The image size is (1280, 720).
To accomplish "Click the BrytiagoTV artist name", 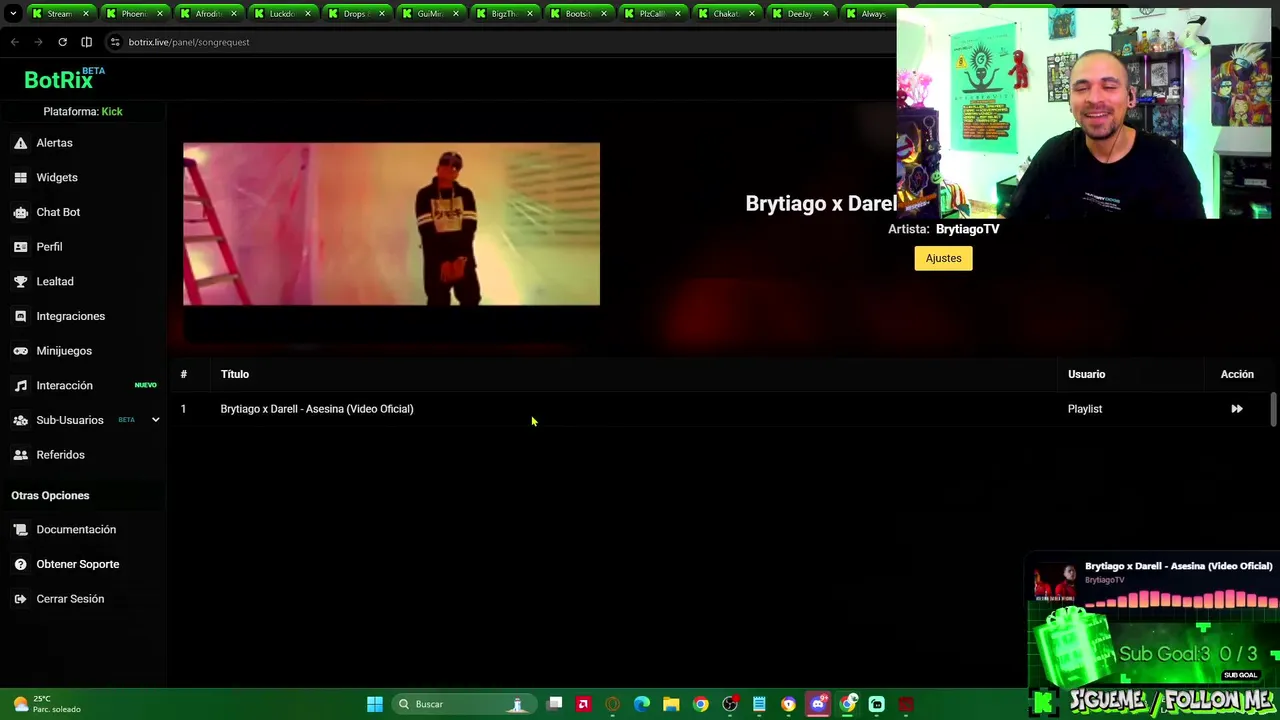I will click(x=967, y=229).
